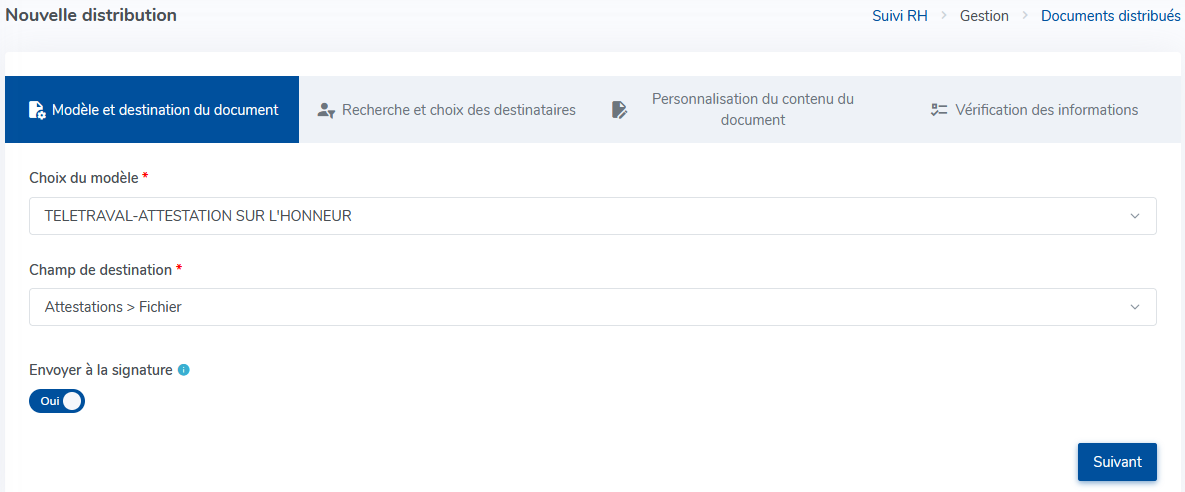Open the Documents distribués breadcrumb link
The width and height of the screenshot is (1185, 492).
tap(1112, 16)
